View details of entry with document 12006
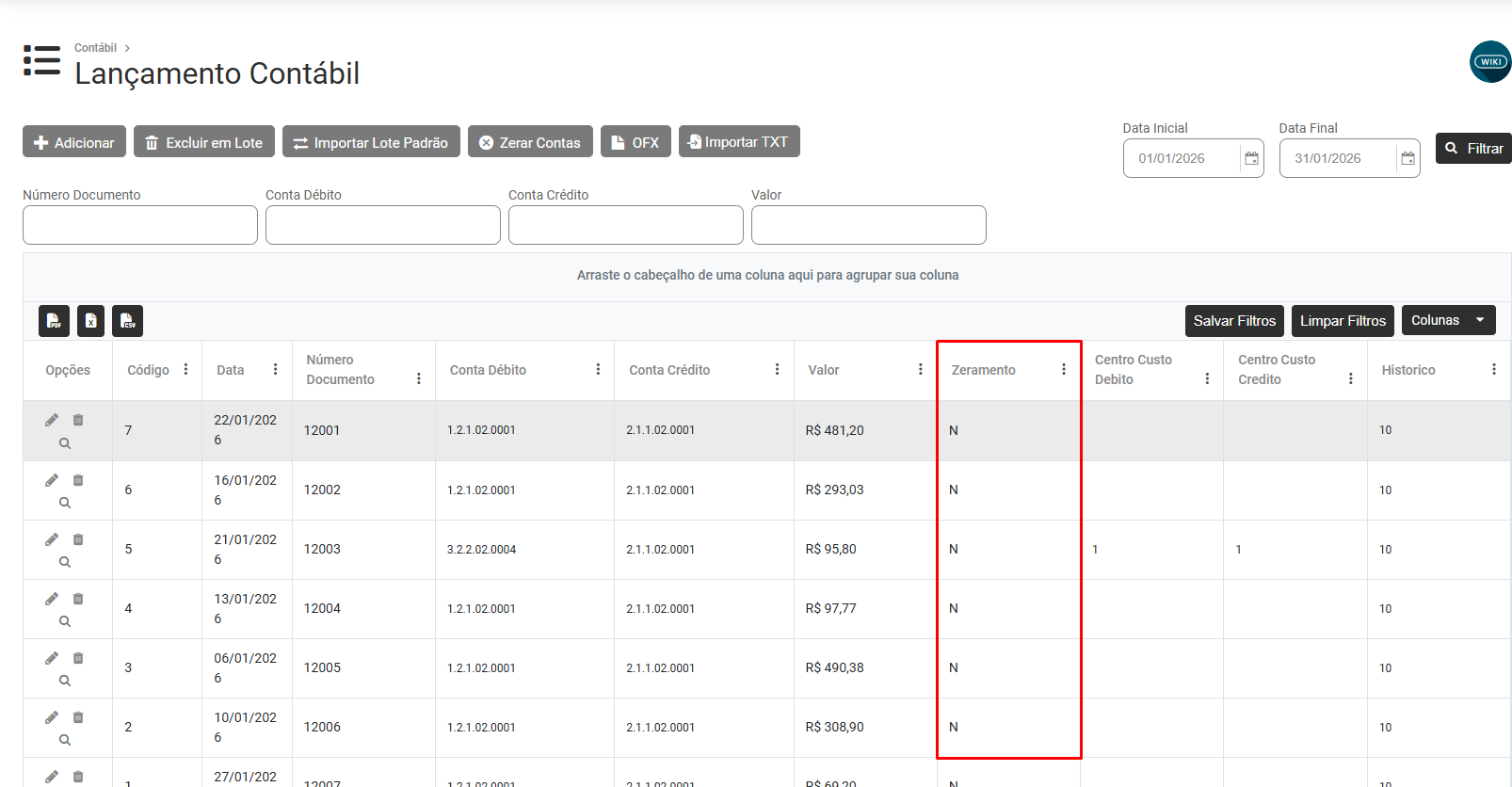 coord(65,740)
